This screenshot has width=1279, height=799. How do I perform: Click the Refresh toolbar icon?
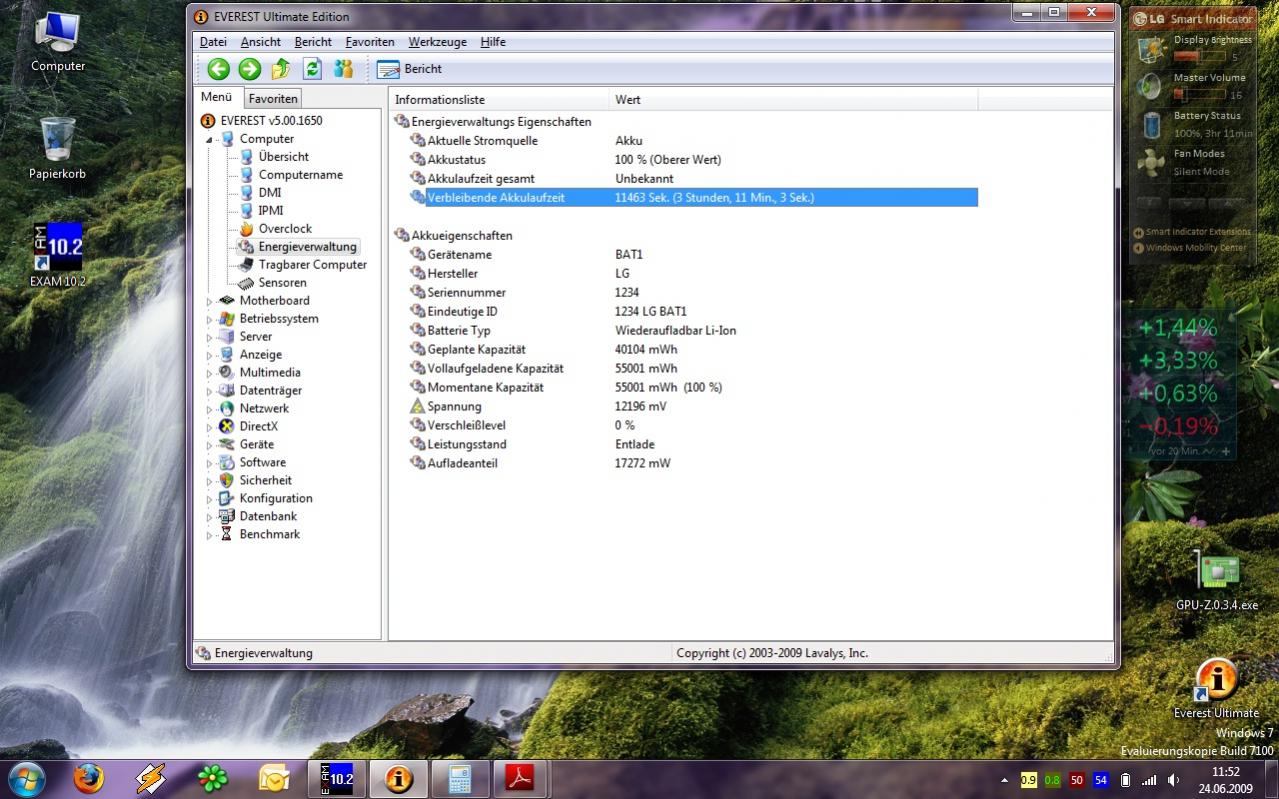pyautogui.click(x=312, y=69)
